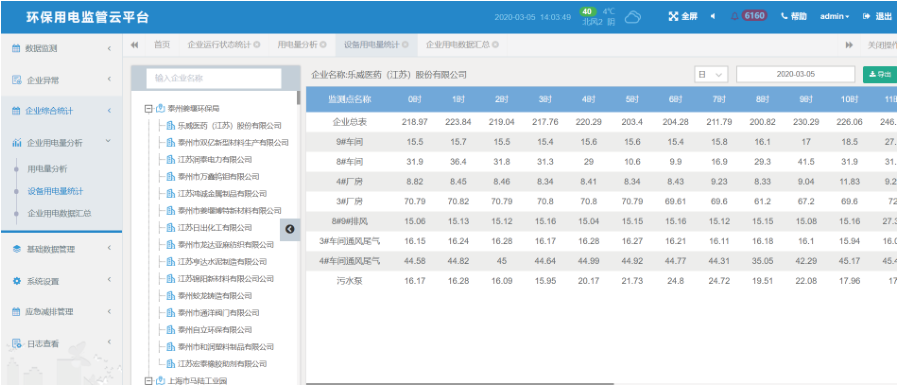Click the gear icon beside 系统设置
This screenshot has height=387, width=898.
tap(16, 281)
